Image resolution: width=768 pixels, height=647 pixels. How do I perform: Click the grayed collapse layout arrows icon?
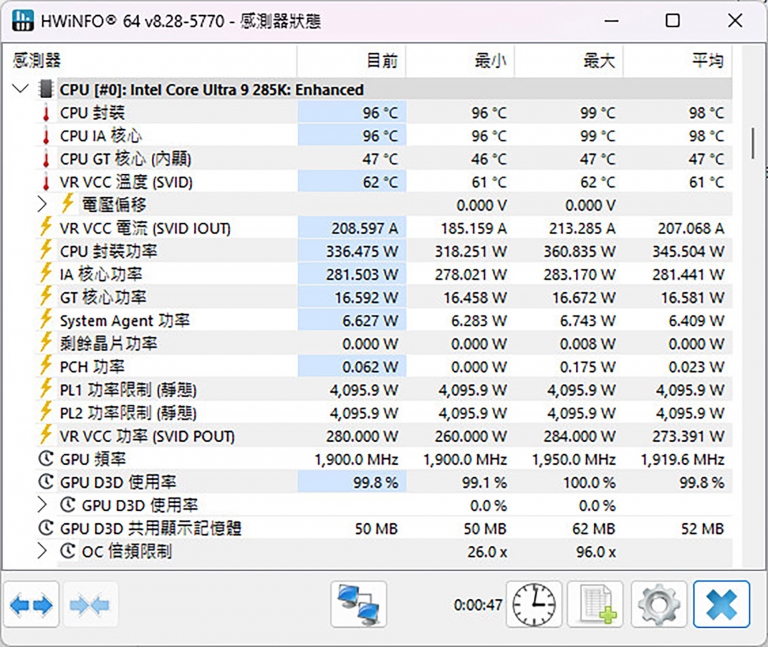click(91, 605)
